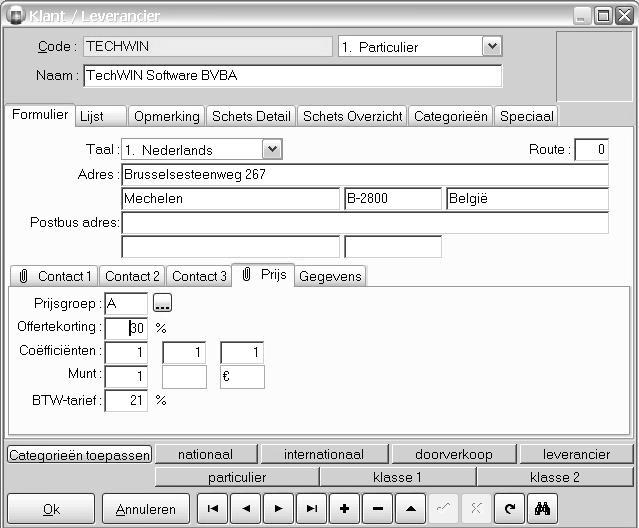Click the BTW-tarief field

tap(126, 400)
